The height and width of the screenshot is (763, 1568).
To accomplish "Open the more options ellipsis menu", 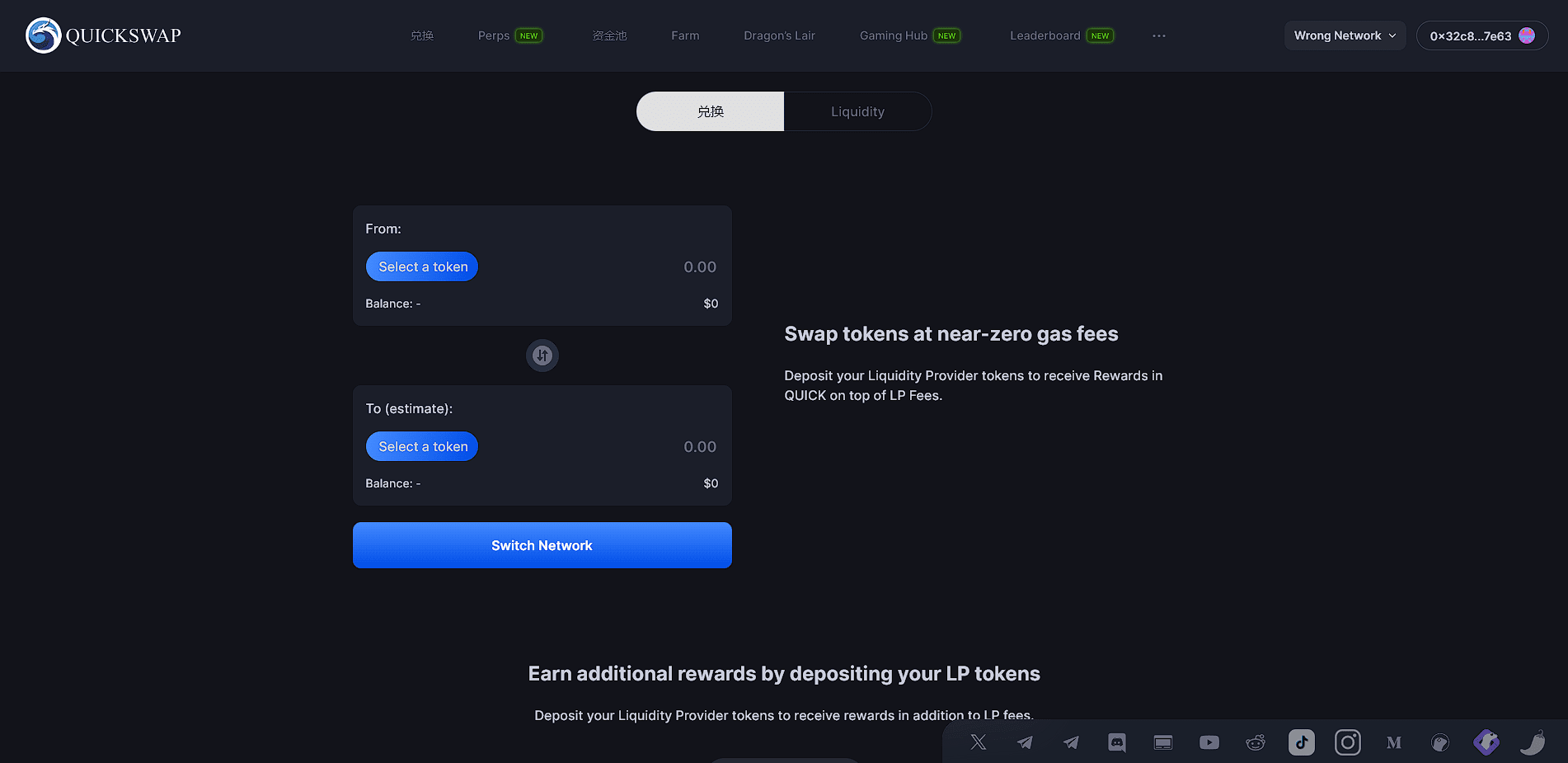I will (1159, 35).
